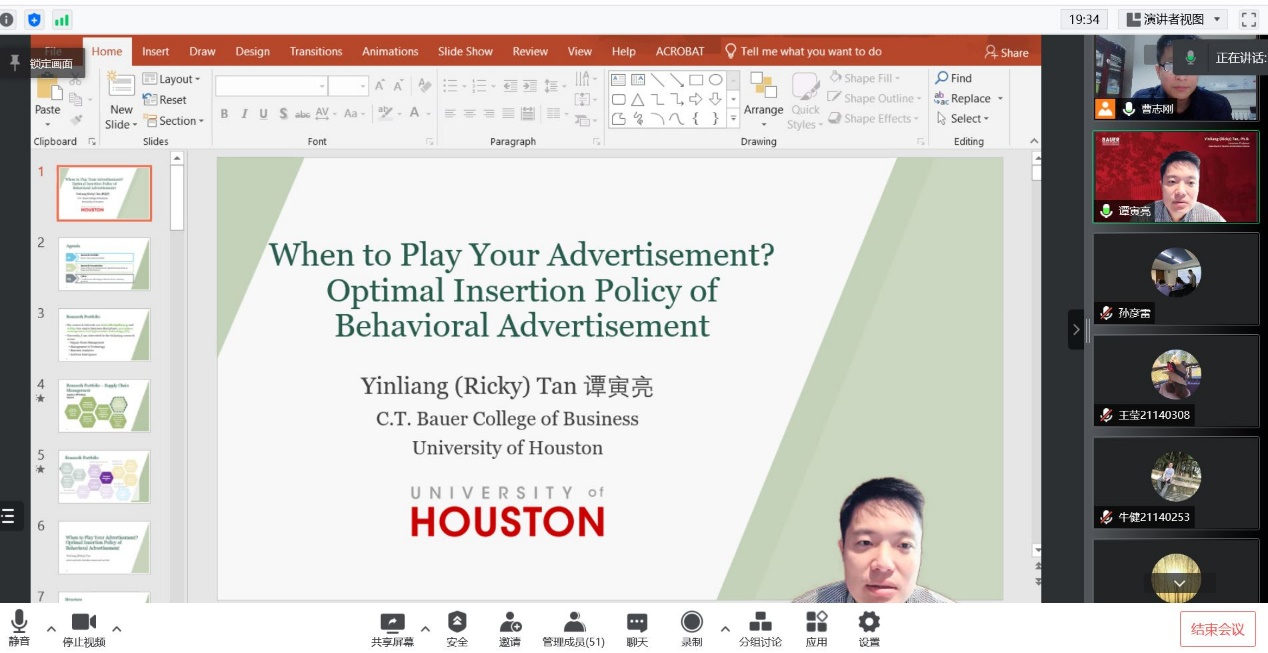Open the Insert ribbon tab

(x=156, y=52)
